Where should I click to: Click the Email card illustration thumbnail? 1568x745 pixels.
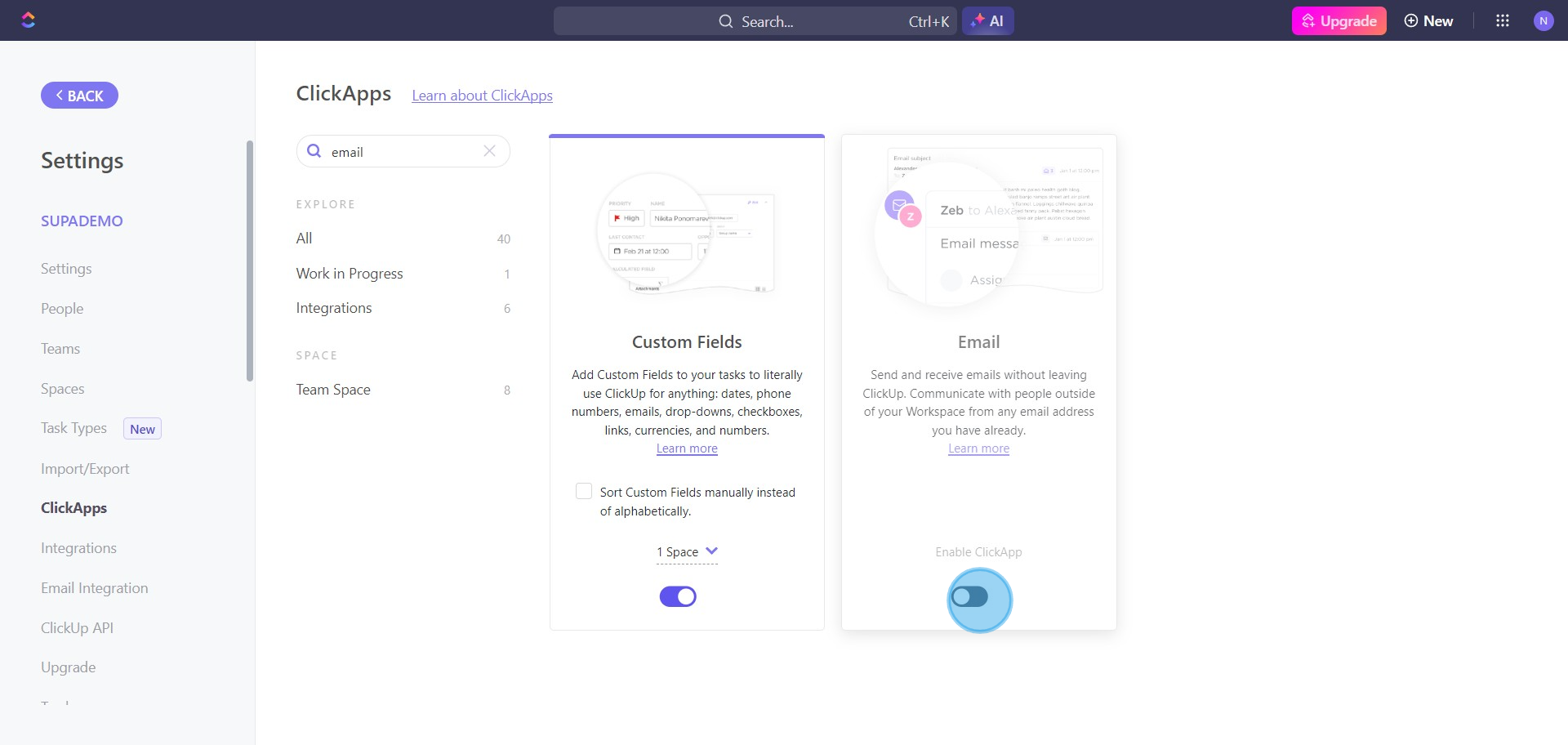990,229
